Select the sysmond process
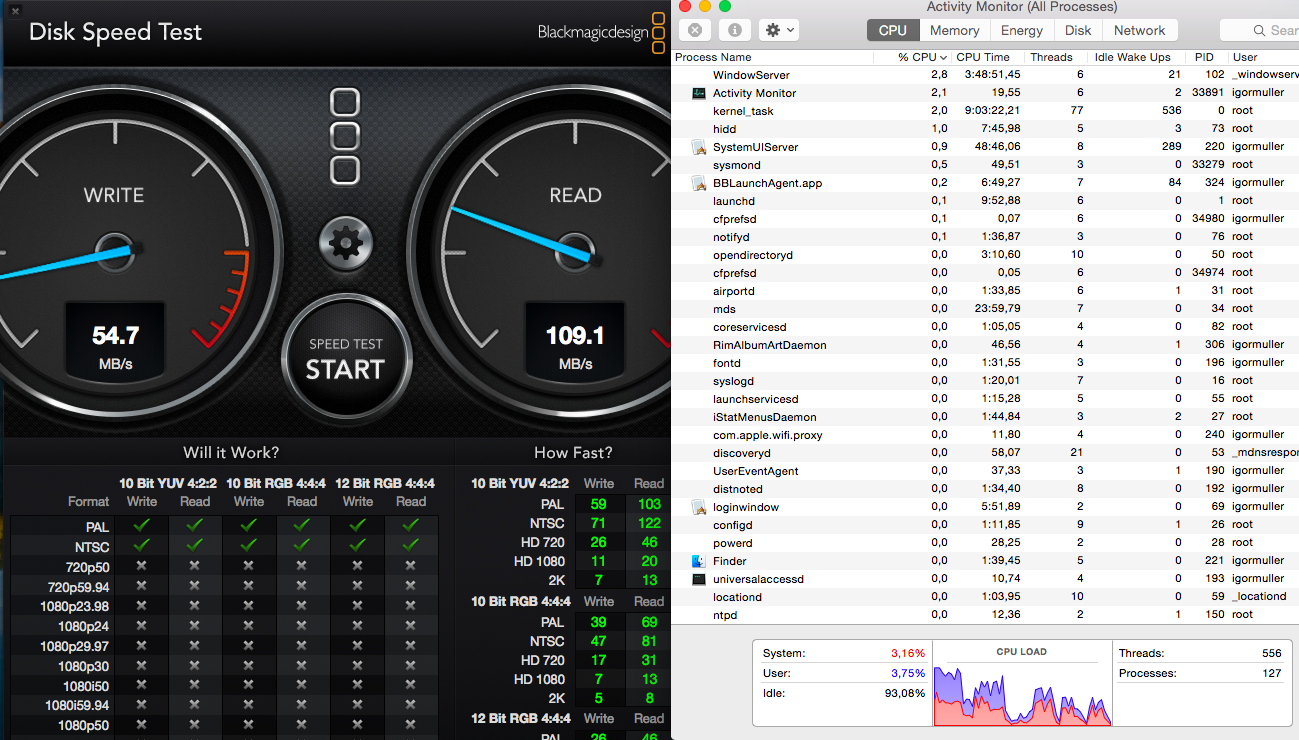Image resolution: width=1299 pixels, height=740 pixels. 985,165
